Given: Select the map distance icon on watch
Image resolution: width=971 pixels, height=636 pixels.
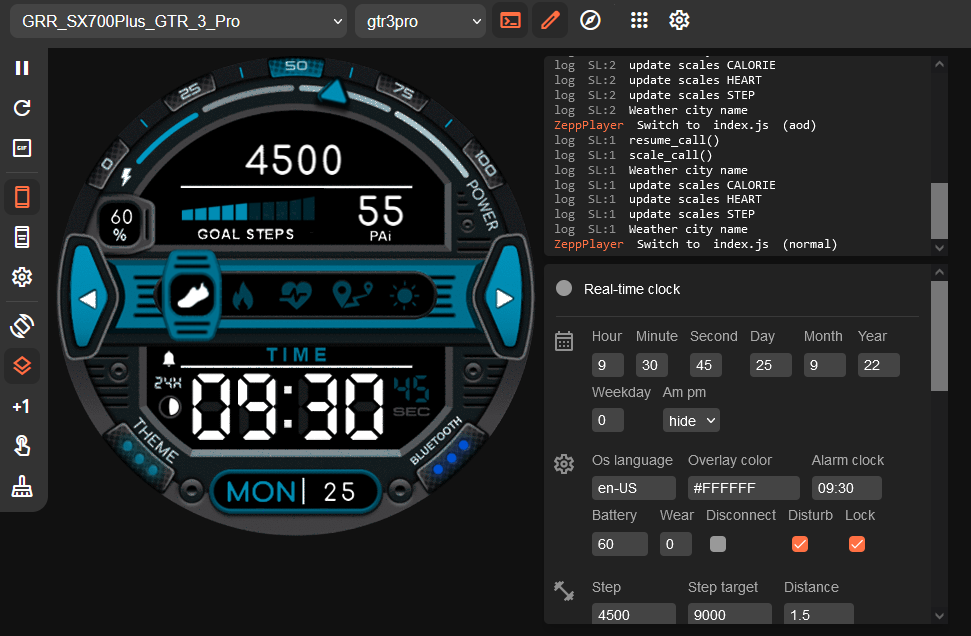Looking at the screenshot, I should [x=352, y=294].
